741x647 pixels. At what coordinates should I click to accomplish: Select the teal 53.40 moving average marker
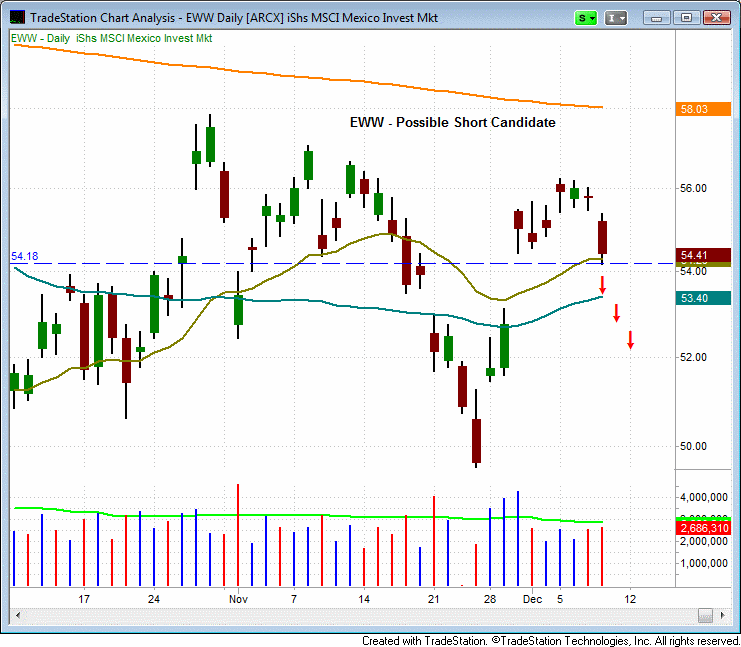click(x=694, y=298)
